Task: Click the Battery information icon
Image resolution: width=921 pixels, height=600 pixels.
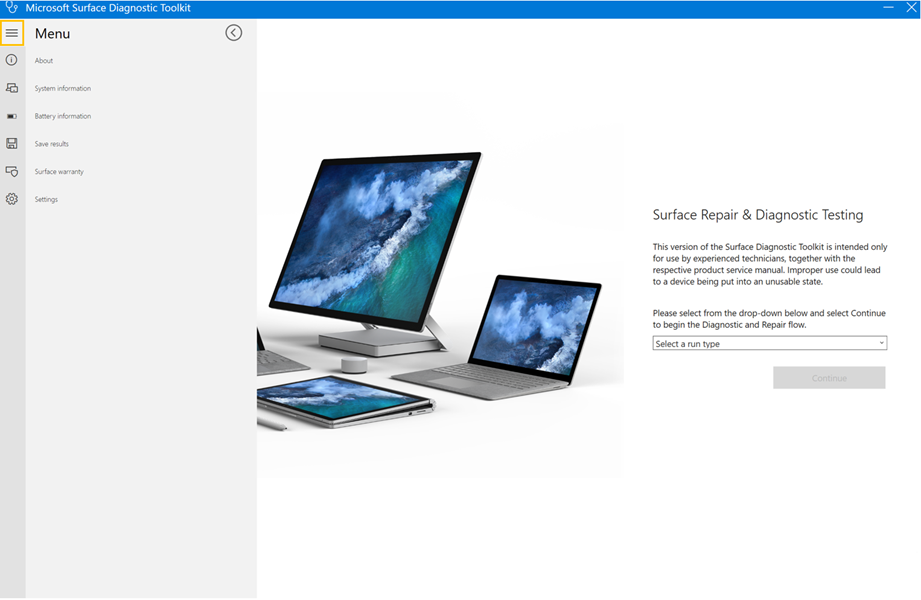Action: pos(12,116)
